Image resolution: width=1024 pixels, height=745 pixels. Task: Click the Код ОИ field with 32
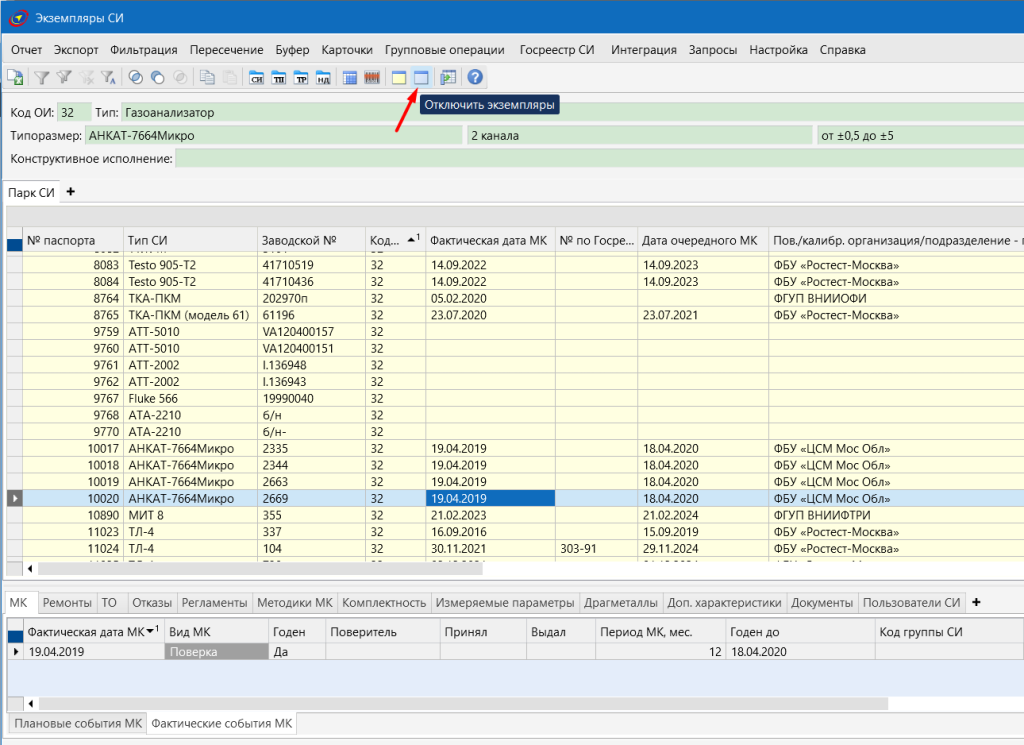(74, 112)
